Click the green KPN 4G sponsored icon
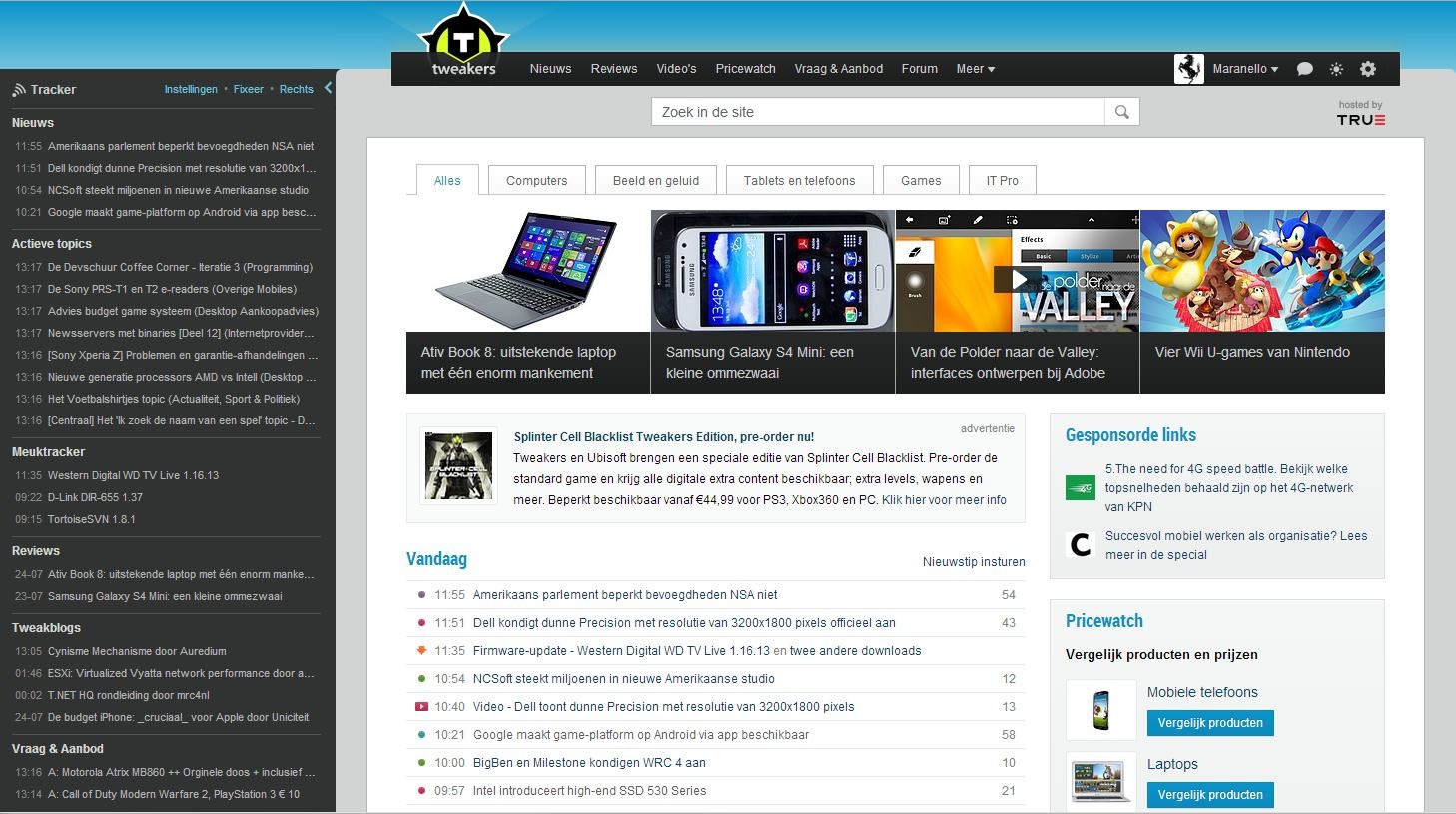 tap(1081, 488)
